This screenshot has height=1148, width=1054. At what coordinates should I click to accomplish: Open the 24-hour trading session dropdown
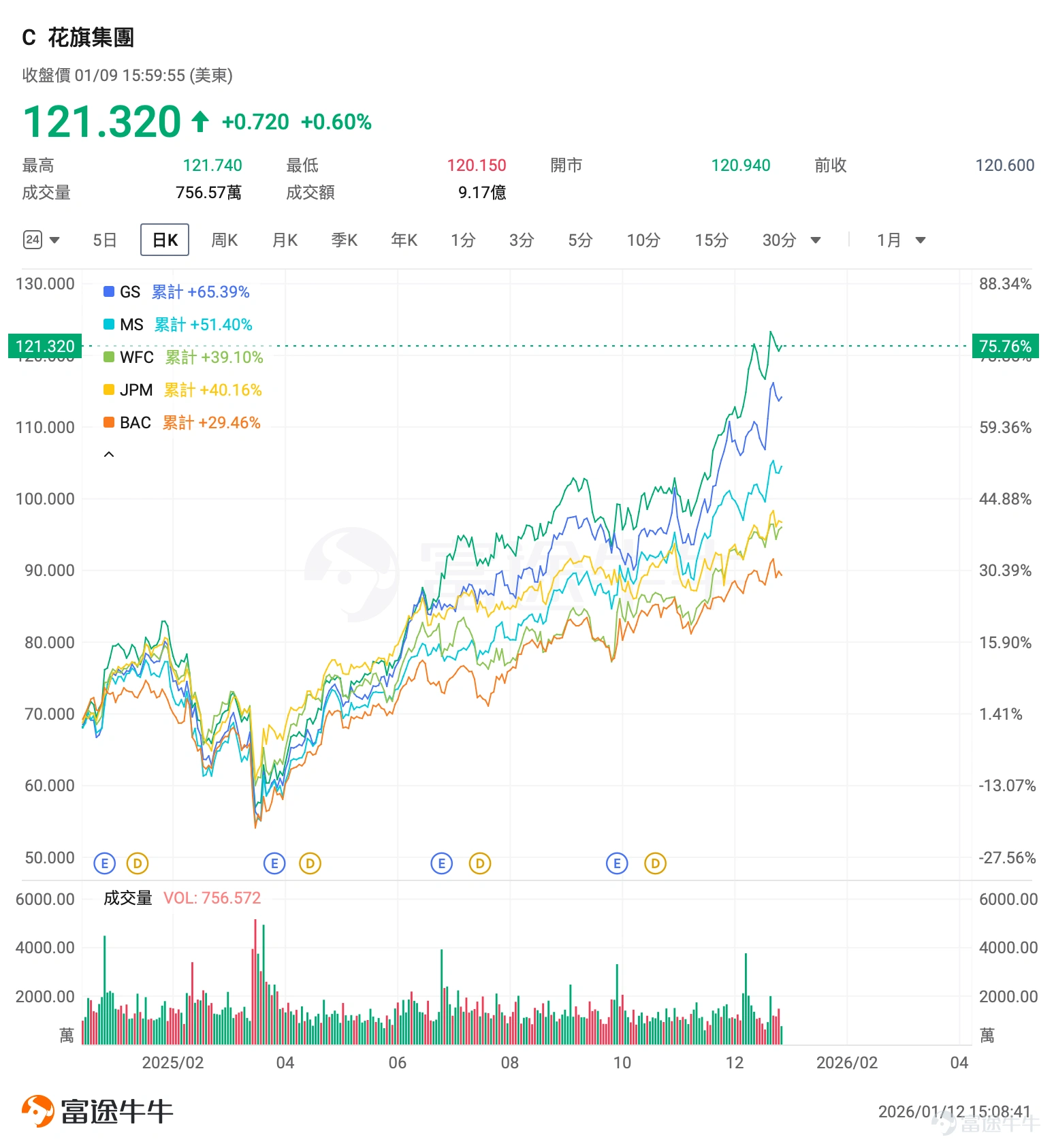point(42,240)
